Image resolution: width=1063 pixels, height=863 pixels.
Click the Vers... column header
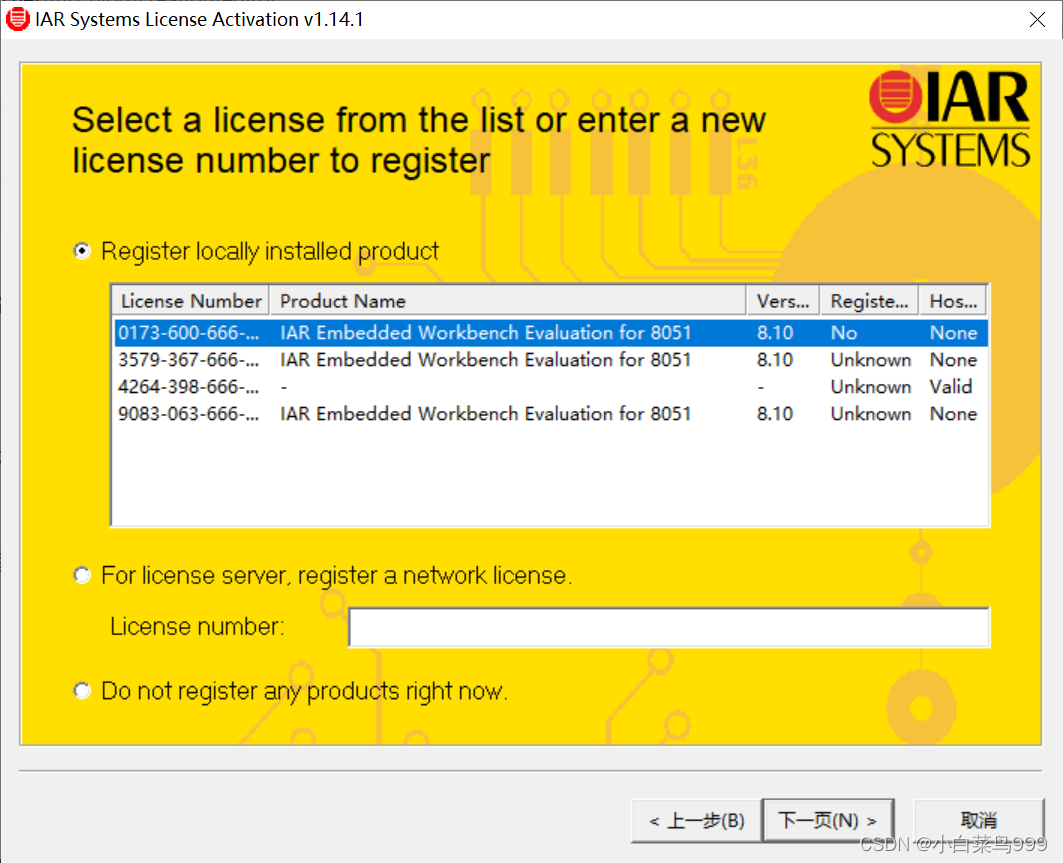tap(783, 301)
